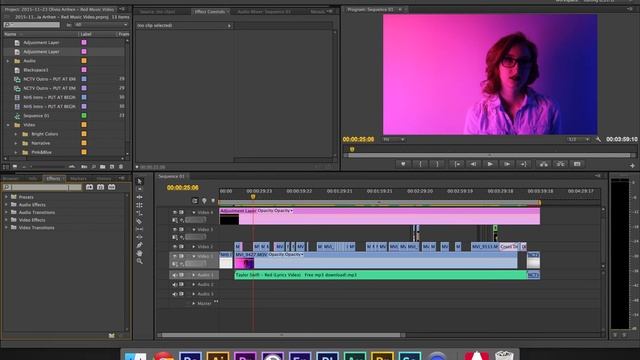
Task: Mute the Audio 3 track speaker
Action: tap(175, 294)
